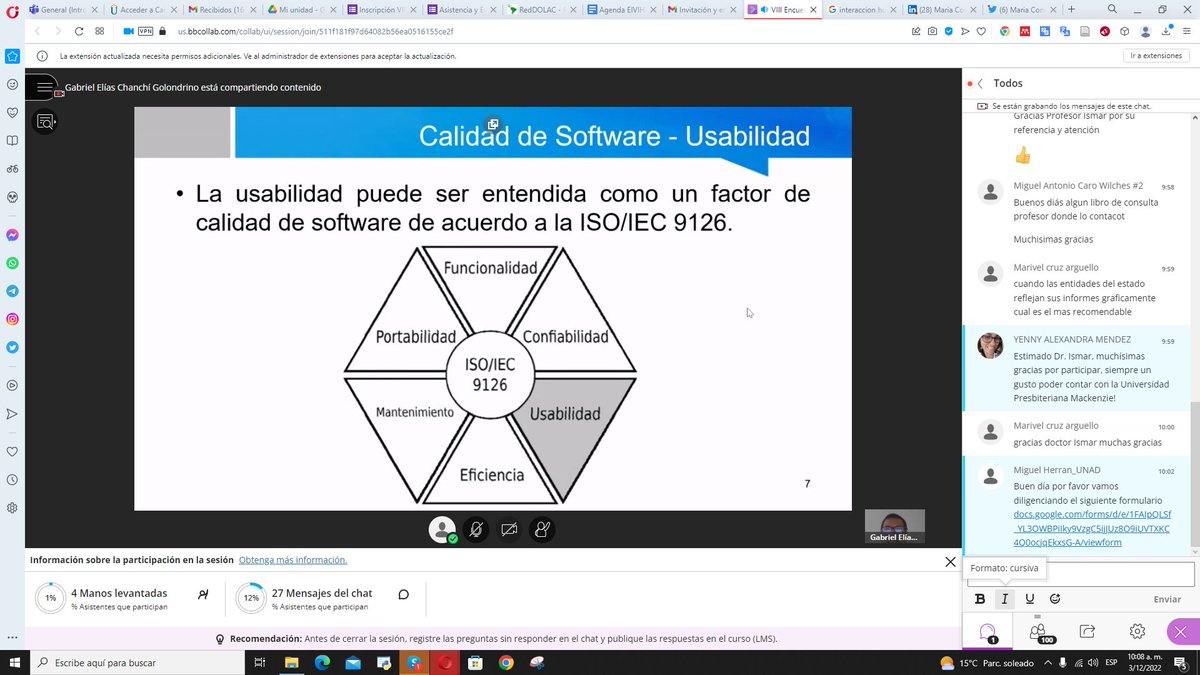The width and height of the screenshot is (1200, 675).
Task: Click the pop-out icon above the shared slide
Action: click(x=493, y=124)
